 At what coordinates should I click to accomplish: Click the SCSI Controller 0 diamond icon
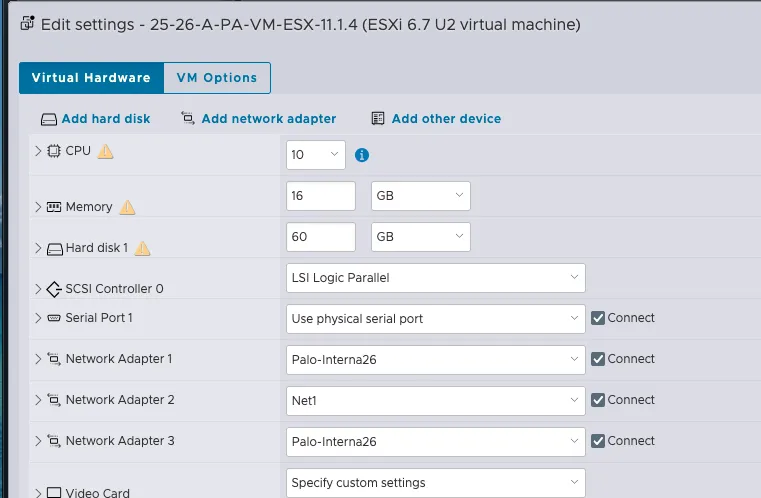pyautogui.click(x=54, y=289)
